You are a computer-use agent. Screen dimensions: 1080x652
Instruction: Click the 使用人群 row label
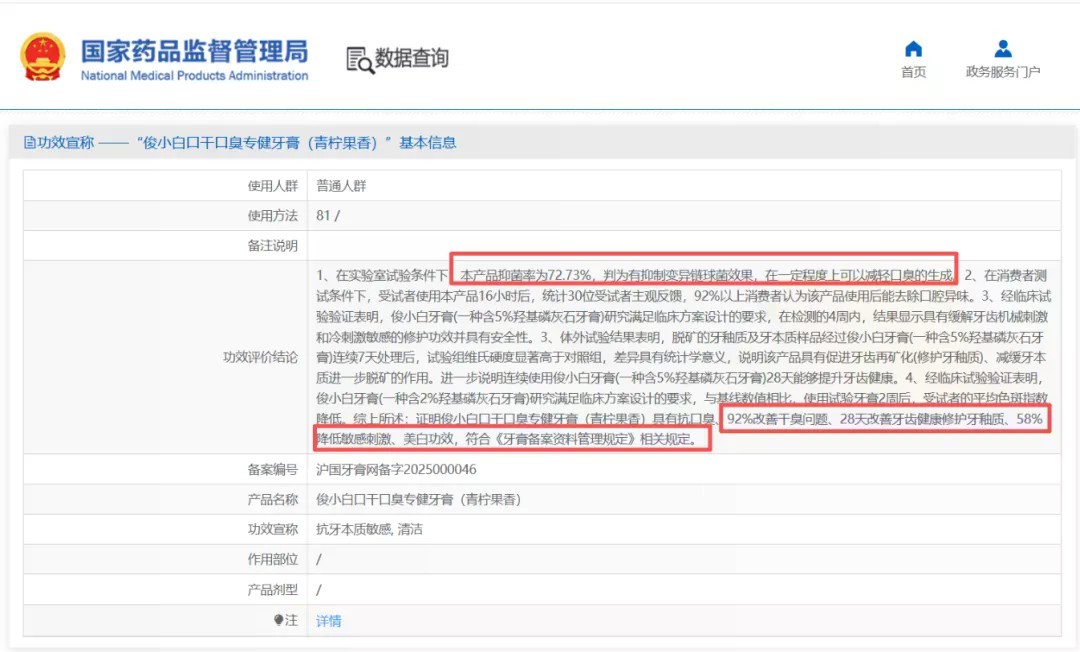pos(273,186)
